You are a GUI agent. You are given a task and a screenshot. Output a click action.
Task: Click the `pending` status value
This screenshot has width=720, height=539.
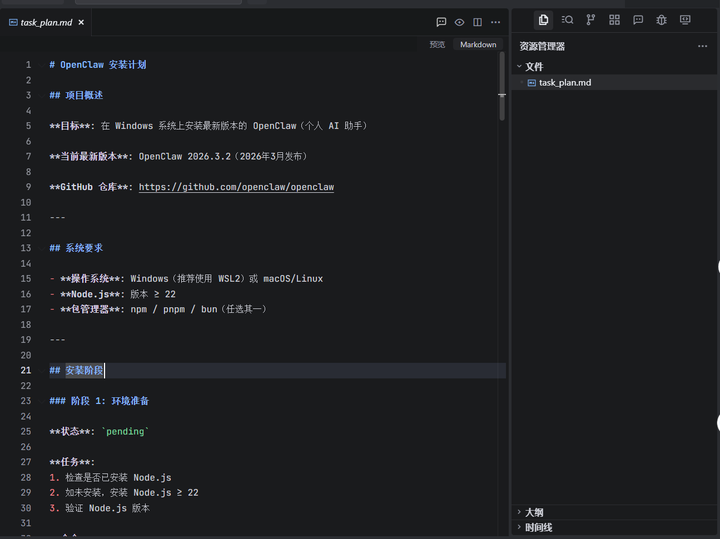[x=125, y=432]
